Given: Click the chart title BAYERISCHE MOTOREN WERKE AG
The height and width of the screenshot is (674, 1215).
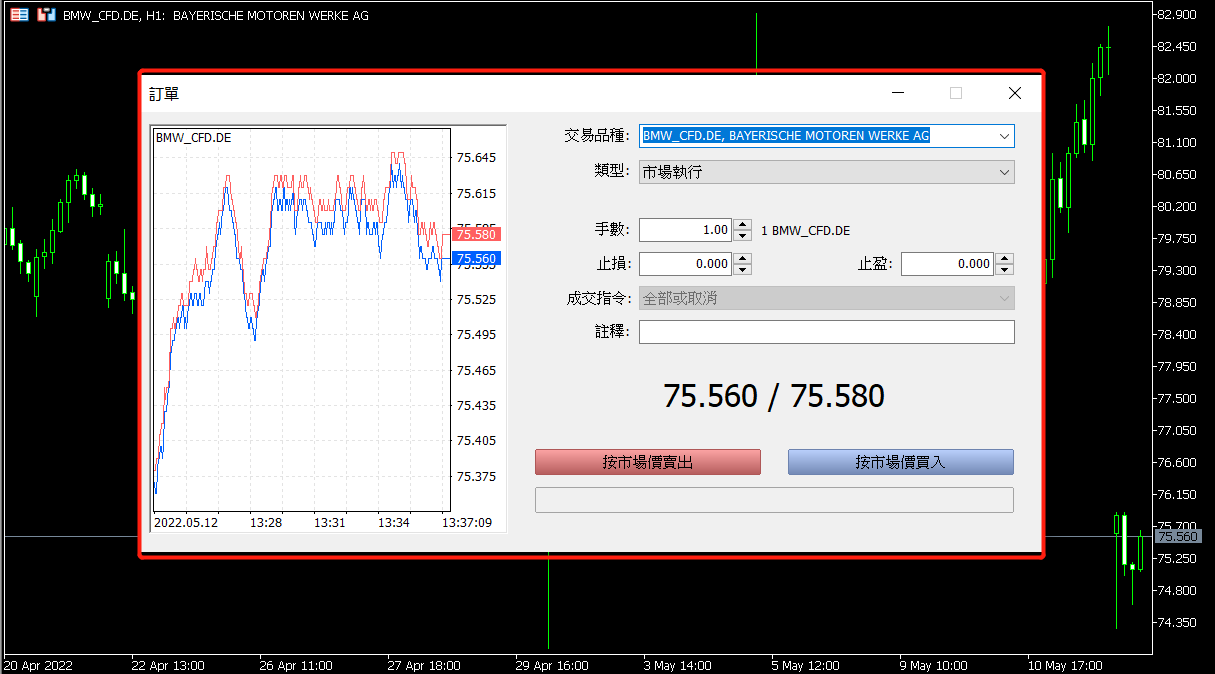Looking at the screenshot, I should point(271,15).
